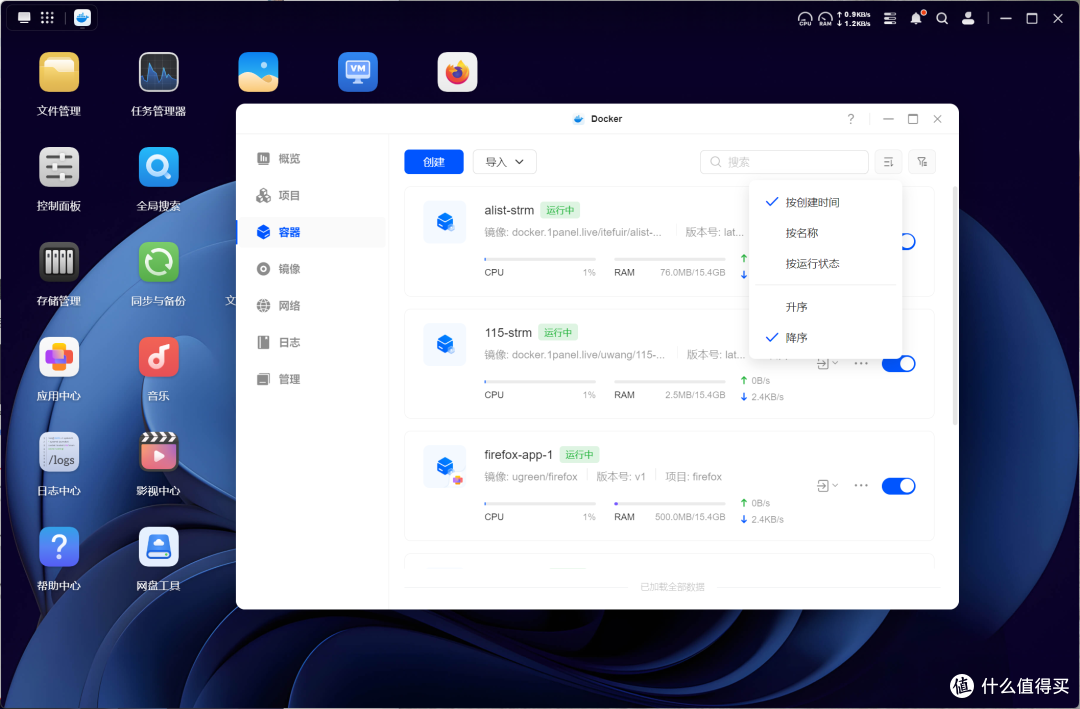Open the app grid launcher in taskbar
The height and width of the screenshot is (709, 1080).
[x=47, y=18]
